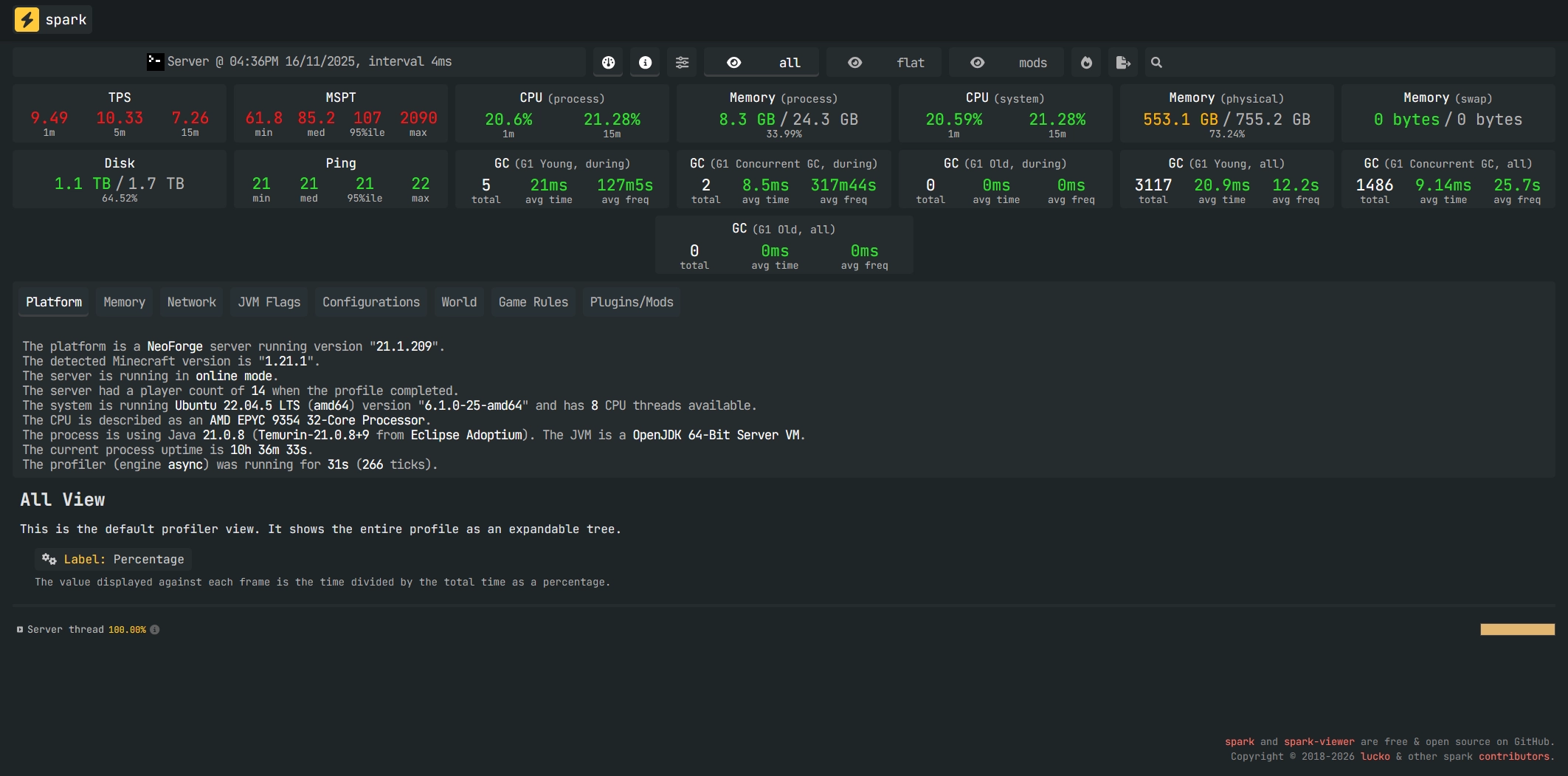Image resolution: width=1568 pixels, height=776 pixels.
Task: Open the spark-viewer footer link
Action: pyautogui.click(x=1319, y=742)
